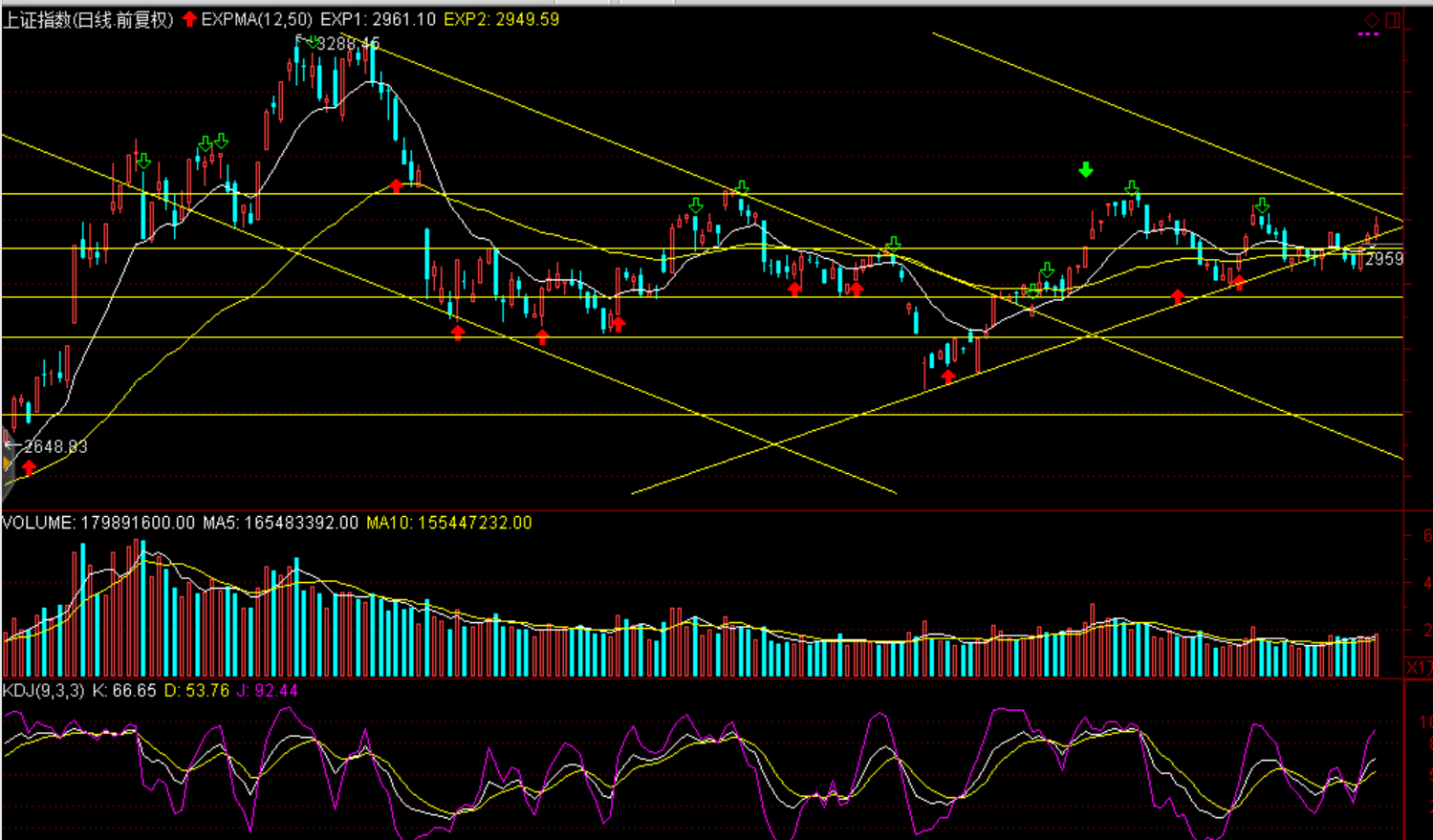Click the yellow EXP2: 2949.59 value
Viewport: 1433px width, 840px height.
[501, 19]
